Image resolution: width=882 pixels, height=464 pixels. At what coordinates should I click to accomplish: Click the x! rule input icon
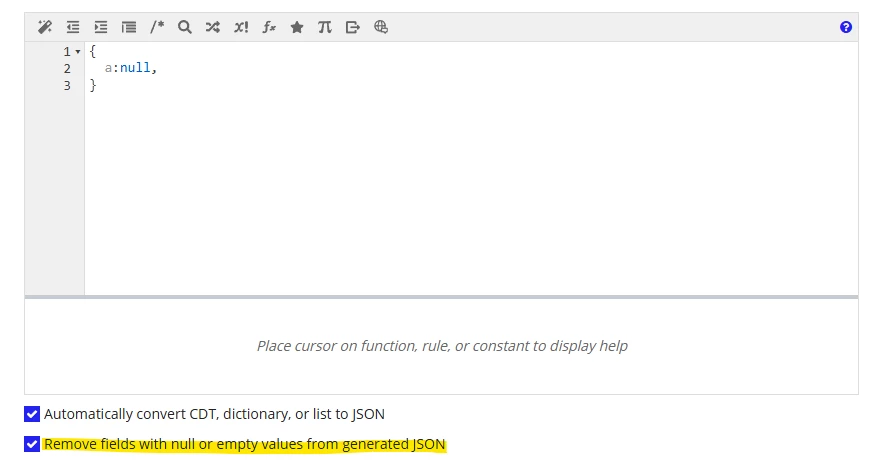pos(241,27)
